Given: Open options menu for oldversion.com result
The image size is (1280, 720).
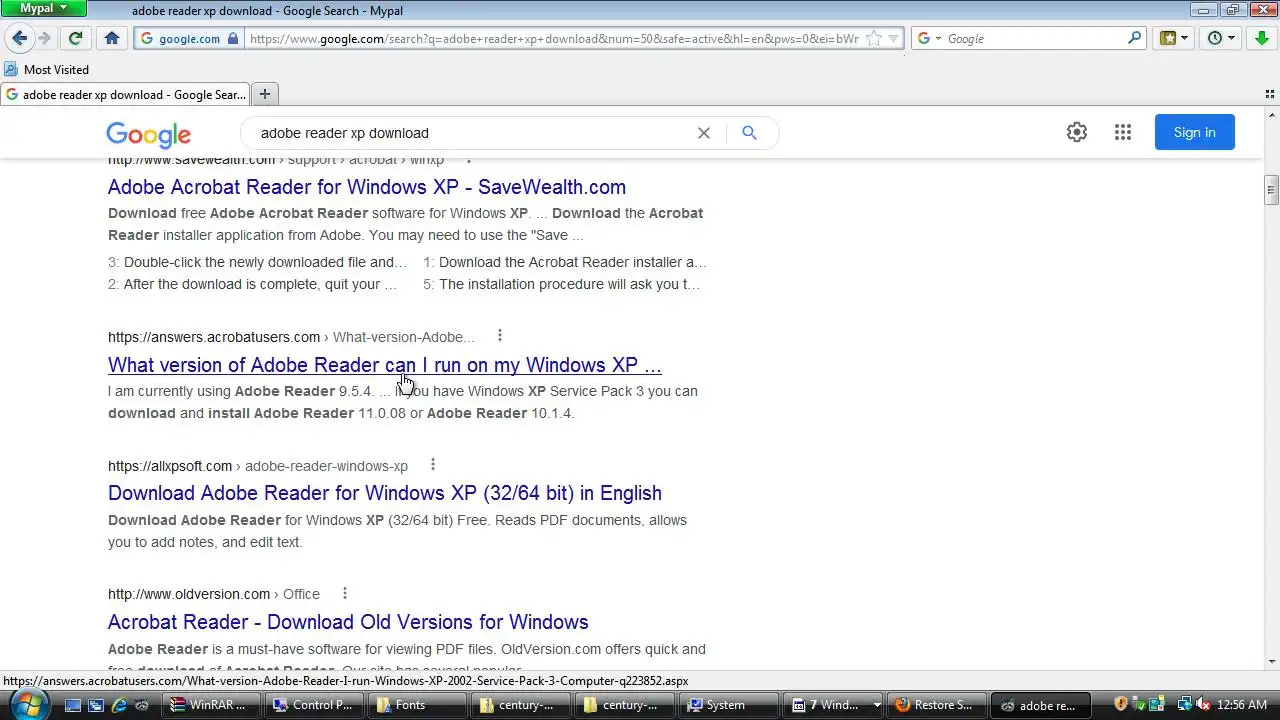Looking at the screenshot, I should pos(345,593).
